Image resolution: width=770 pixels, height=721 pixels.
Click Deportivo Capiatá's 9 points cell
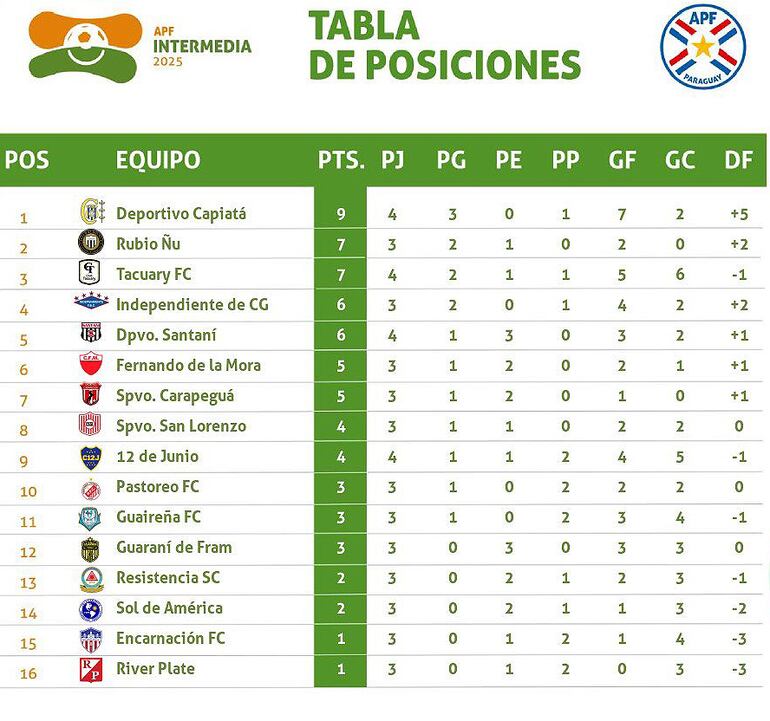click(341, 213)
